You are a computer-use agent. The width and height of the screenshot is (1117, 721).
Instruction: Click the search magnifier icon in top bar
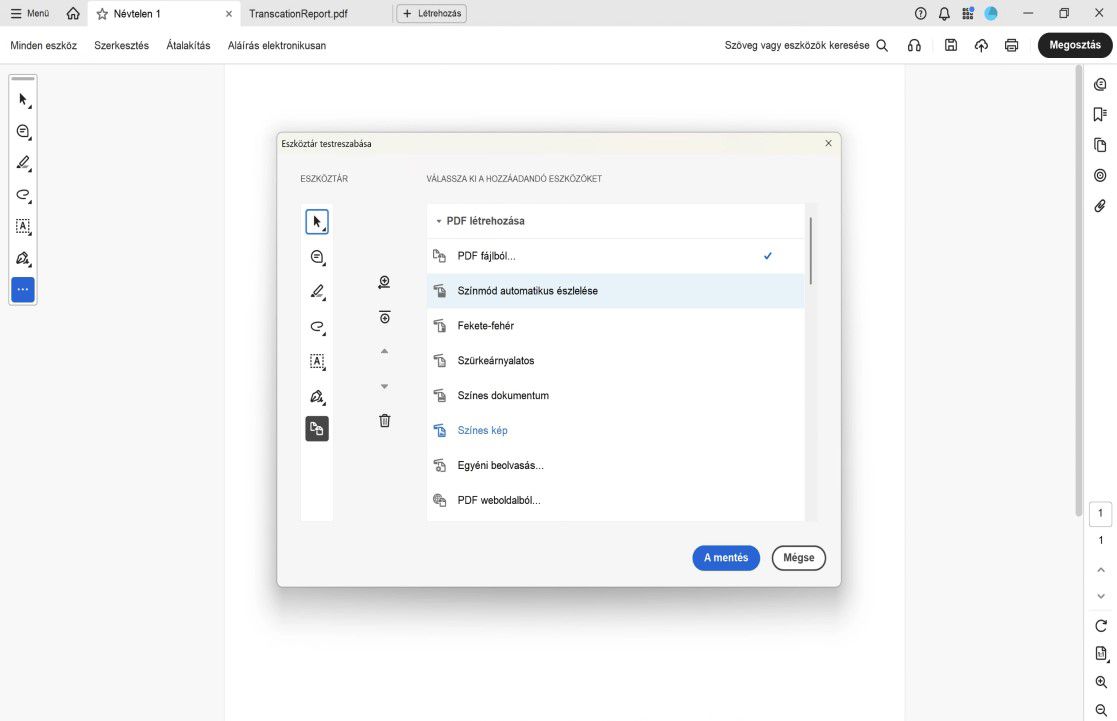click(882, 46)
